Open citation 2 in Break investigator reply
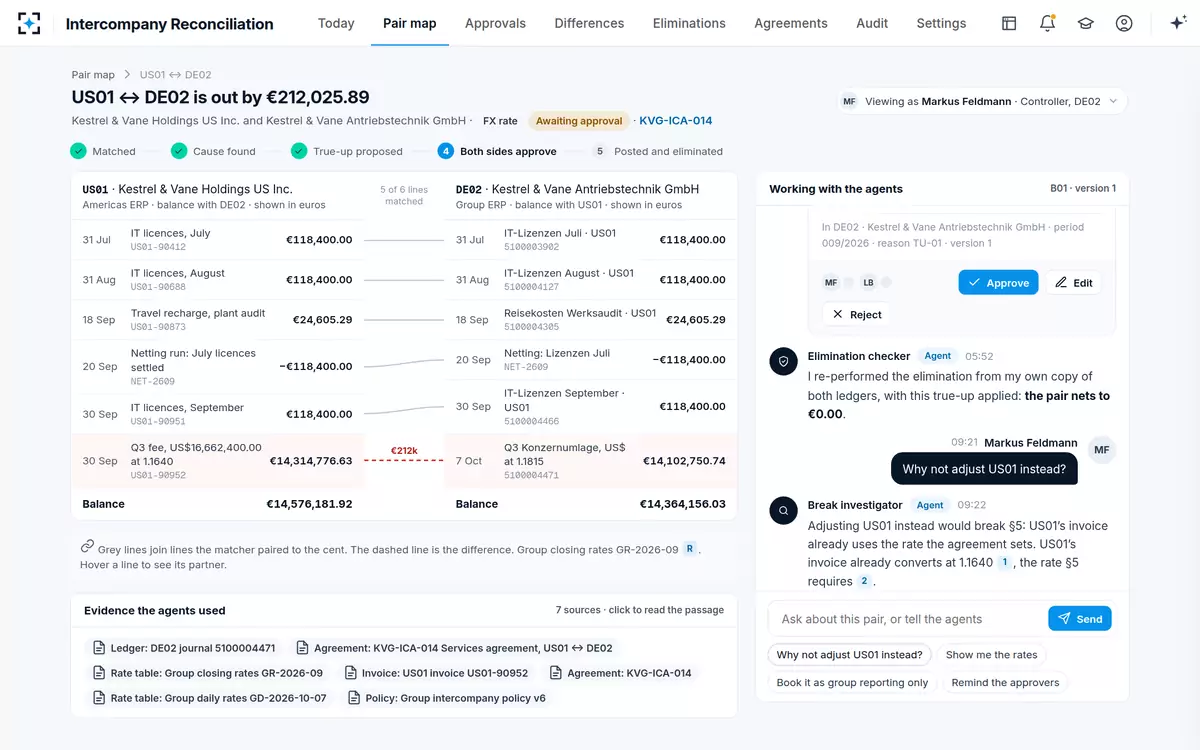The image size is (1200, 750). coord(864,582)
